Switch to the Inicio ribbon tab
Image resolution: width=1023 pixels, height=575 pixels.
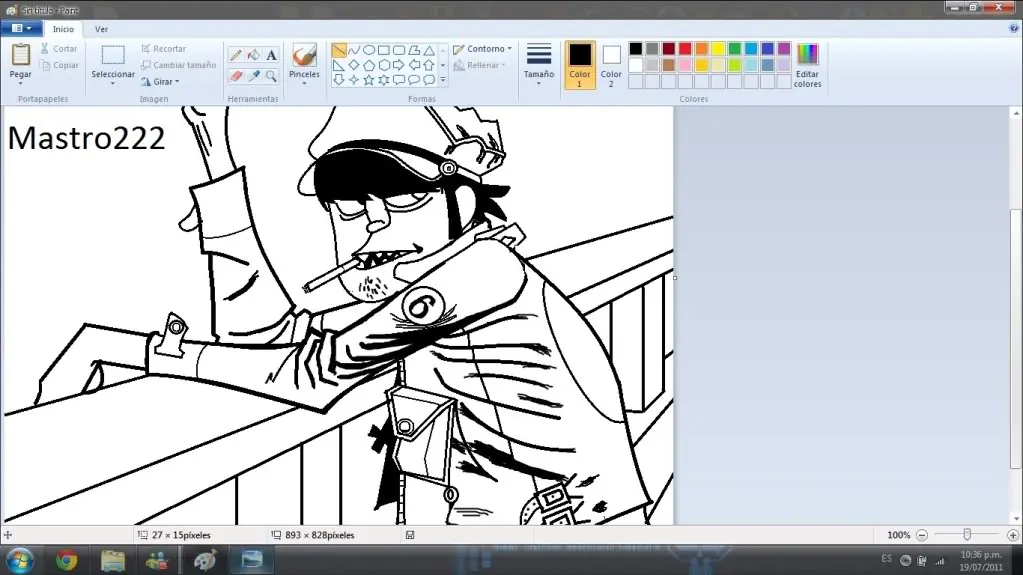(63, 29)
